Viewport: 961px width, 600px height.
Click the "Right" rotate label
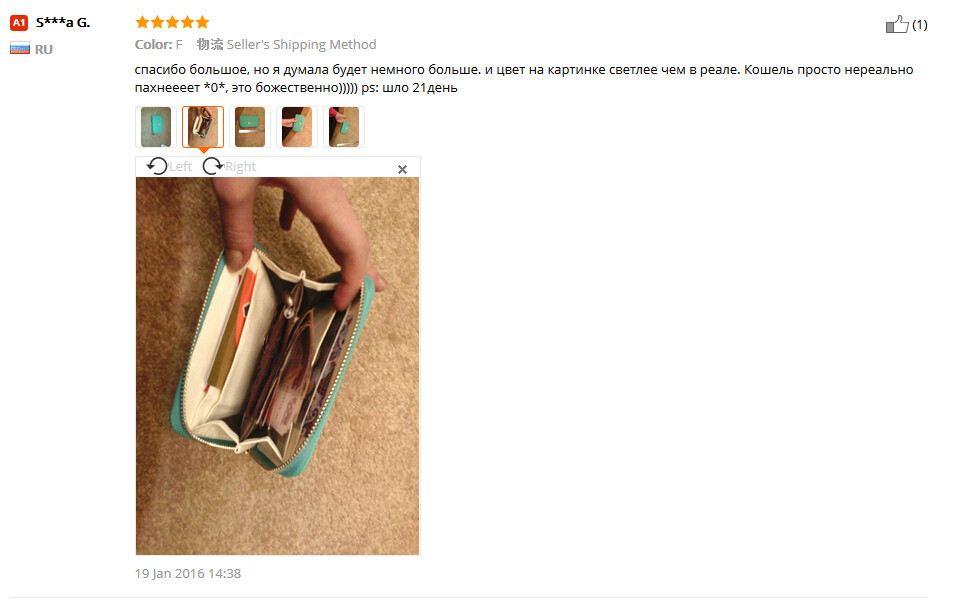[240, 167]
